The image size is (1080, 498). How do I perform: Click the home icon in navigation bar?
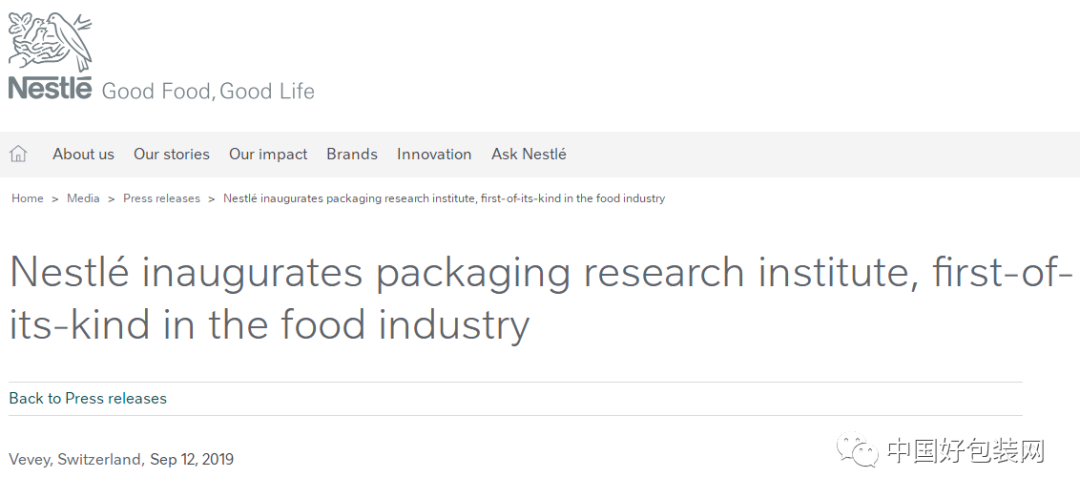pos(19,154)
